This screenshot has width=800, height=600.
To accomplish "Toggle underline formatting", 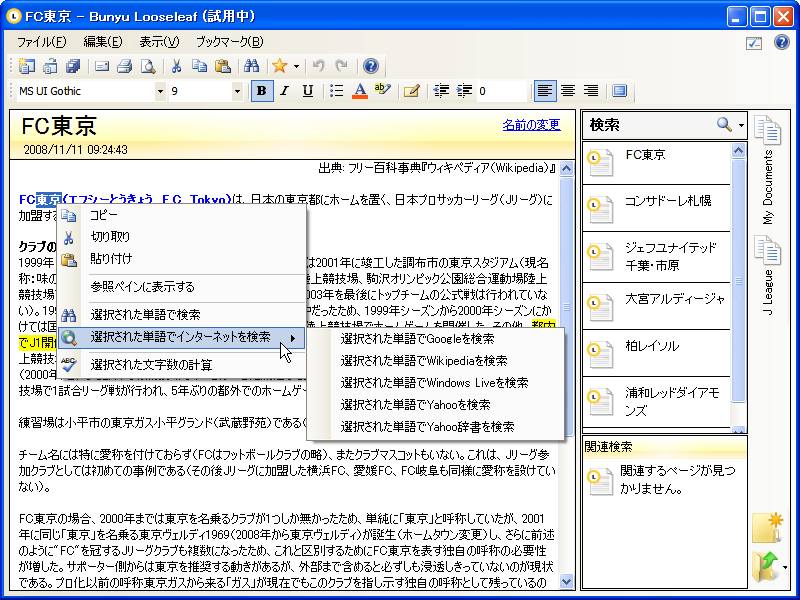I will coord(308,91).
